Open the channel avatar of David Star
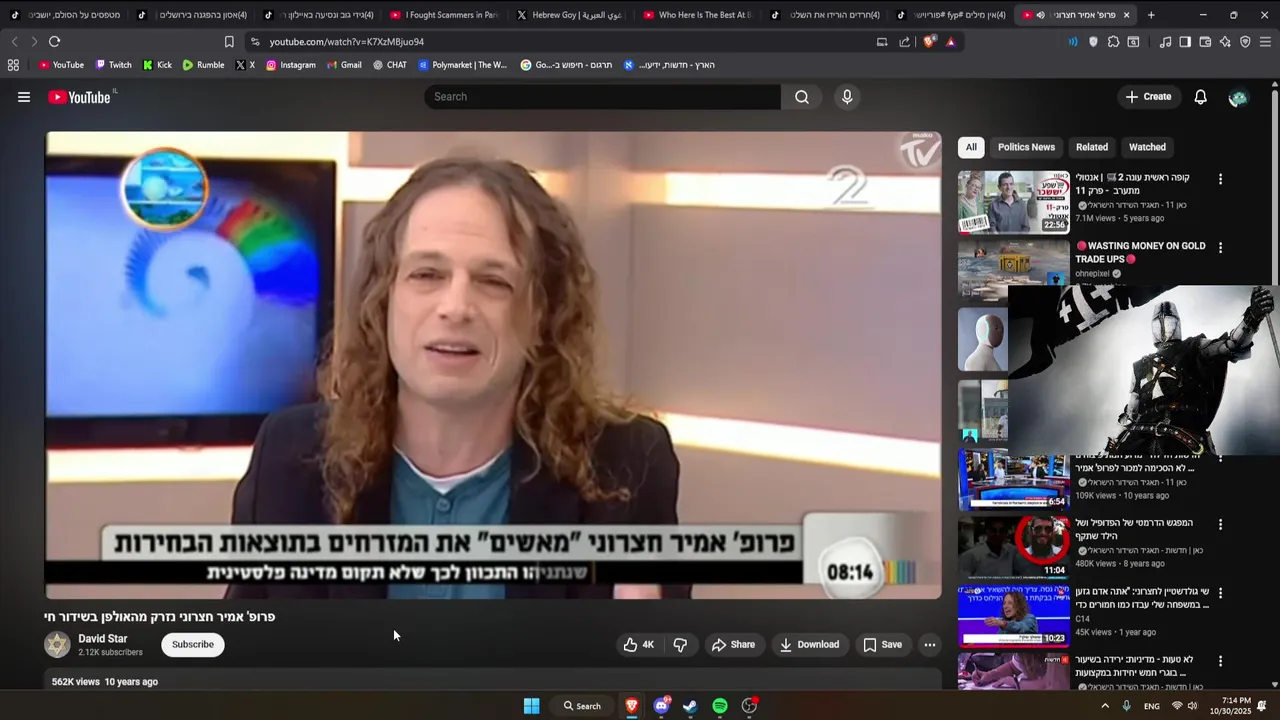This screenshot has width=1280, height=720. point(58,645)
